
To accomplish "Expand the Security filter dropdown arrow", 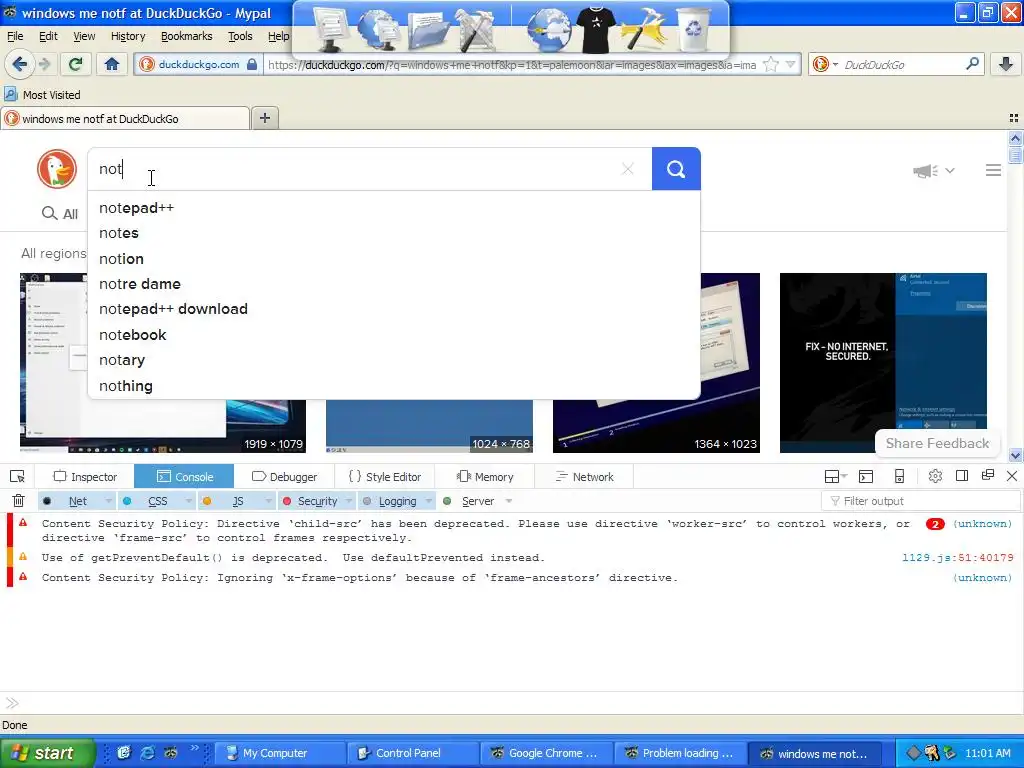I will pyautogui.click(x=349, y=501).
